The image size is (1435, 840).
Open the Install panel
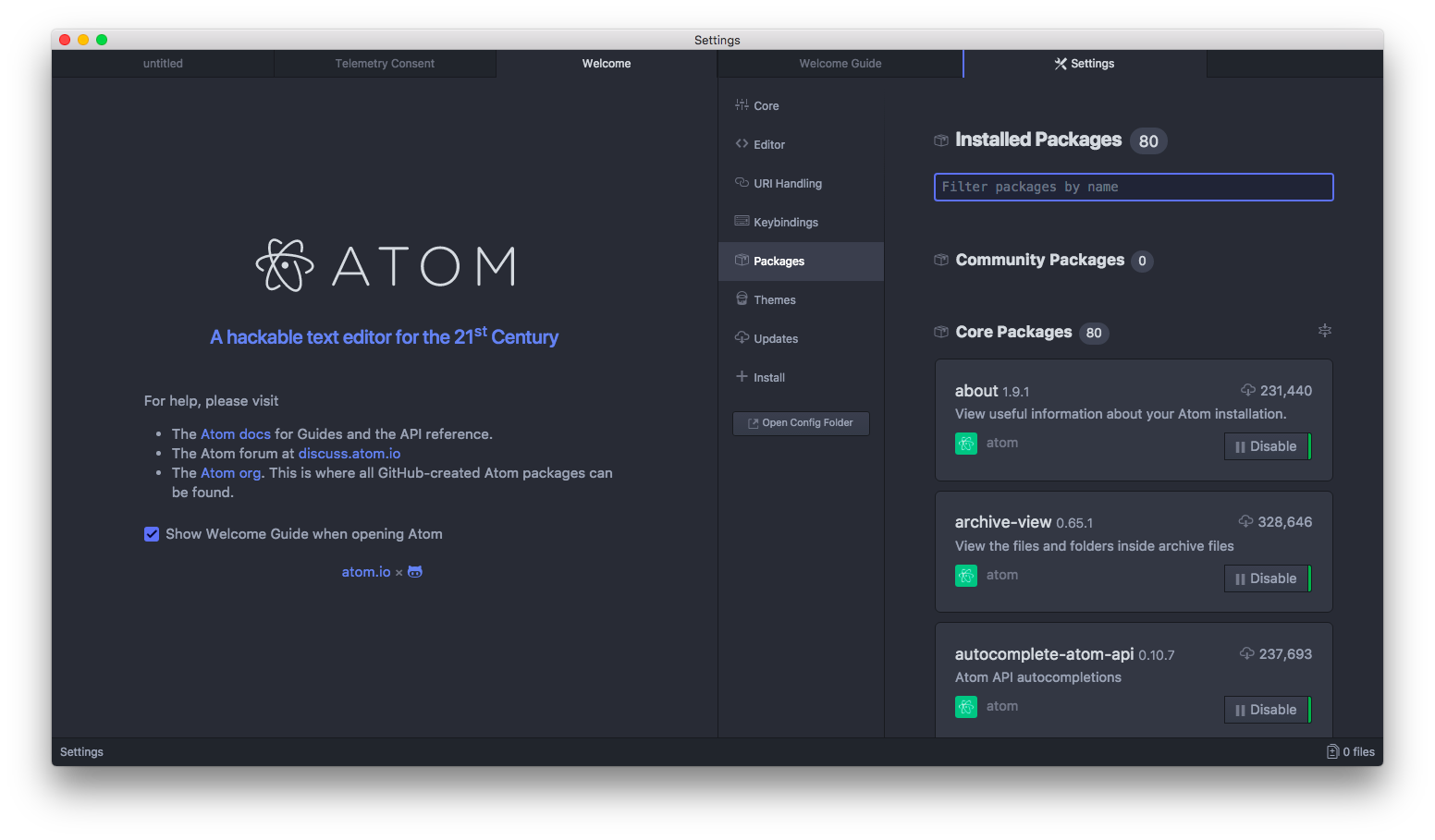click(801, 377)
